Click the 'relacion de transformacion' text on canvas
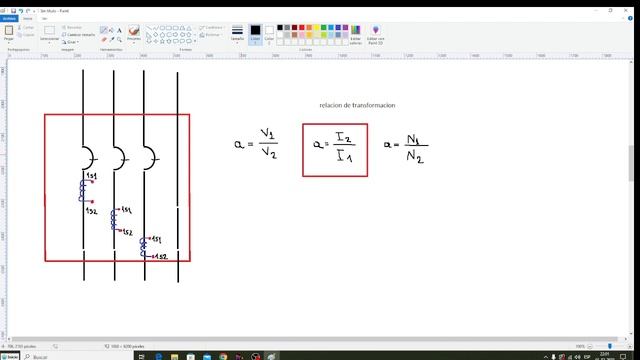640x360 pixels. click(357, 105)
